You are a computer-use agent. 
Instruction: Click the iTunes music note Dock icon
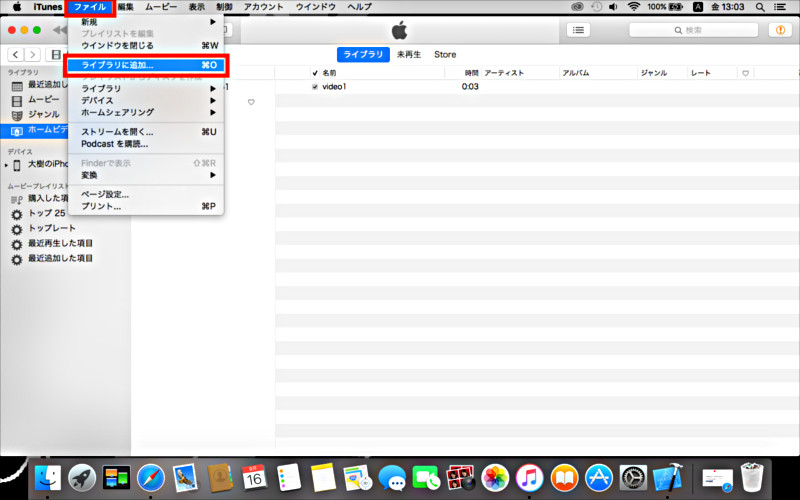[x=529, y=478]
